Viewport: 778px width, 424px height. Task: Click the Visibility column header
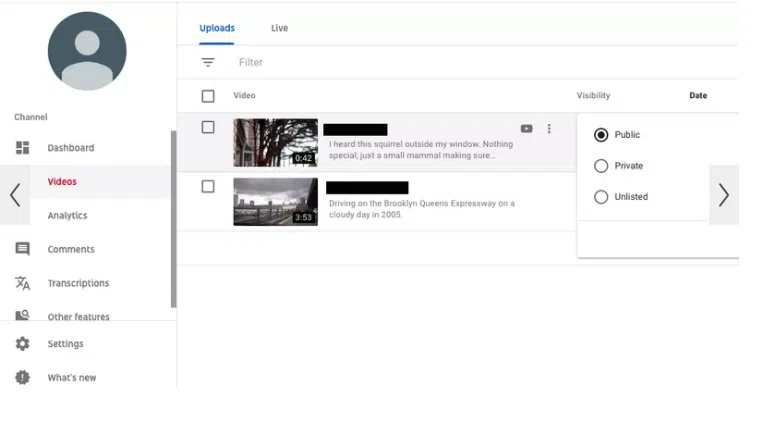(x=593, y=96)
